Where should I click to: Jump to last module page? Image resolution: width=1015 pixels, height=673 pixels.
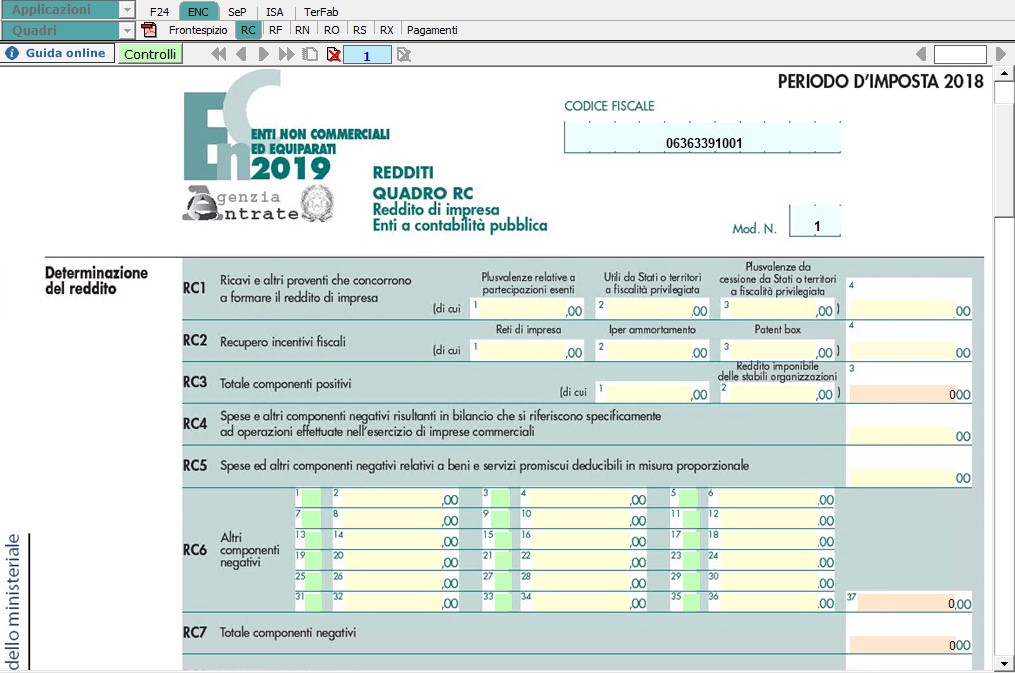(286, 54)
